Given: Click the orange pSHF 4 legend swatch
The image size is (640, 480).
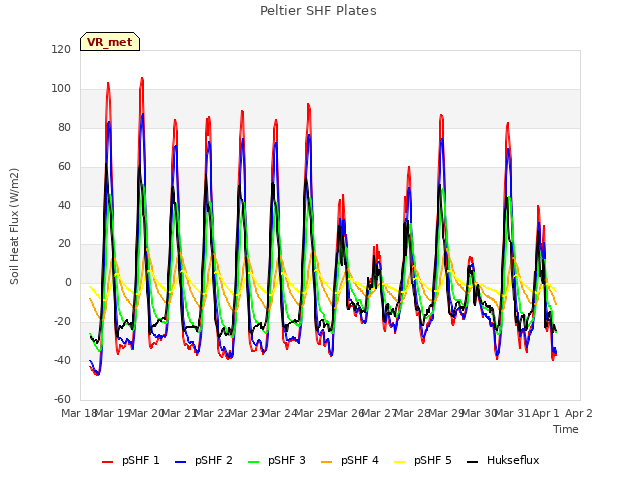Looking at the screenshot, I should coord(327,462).
